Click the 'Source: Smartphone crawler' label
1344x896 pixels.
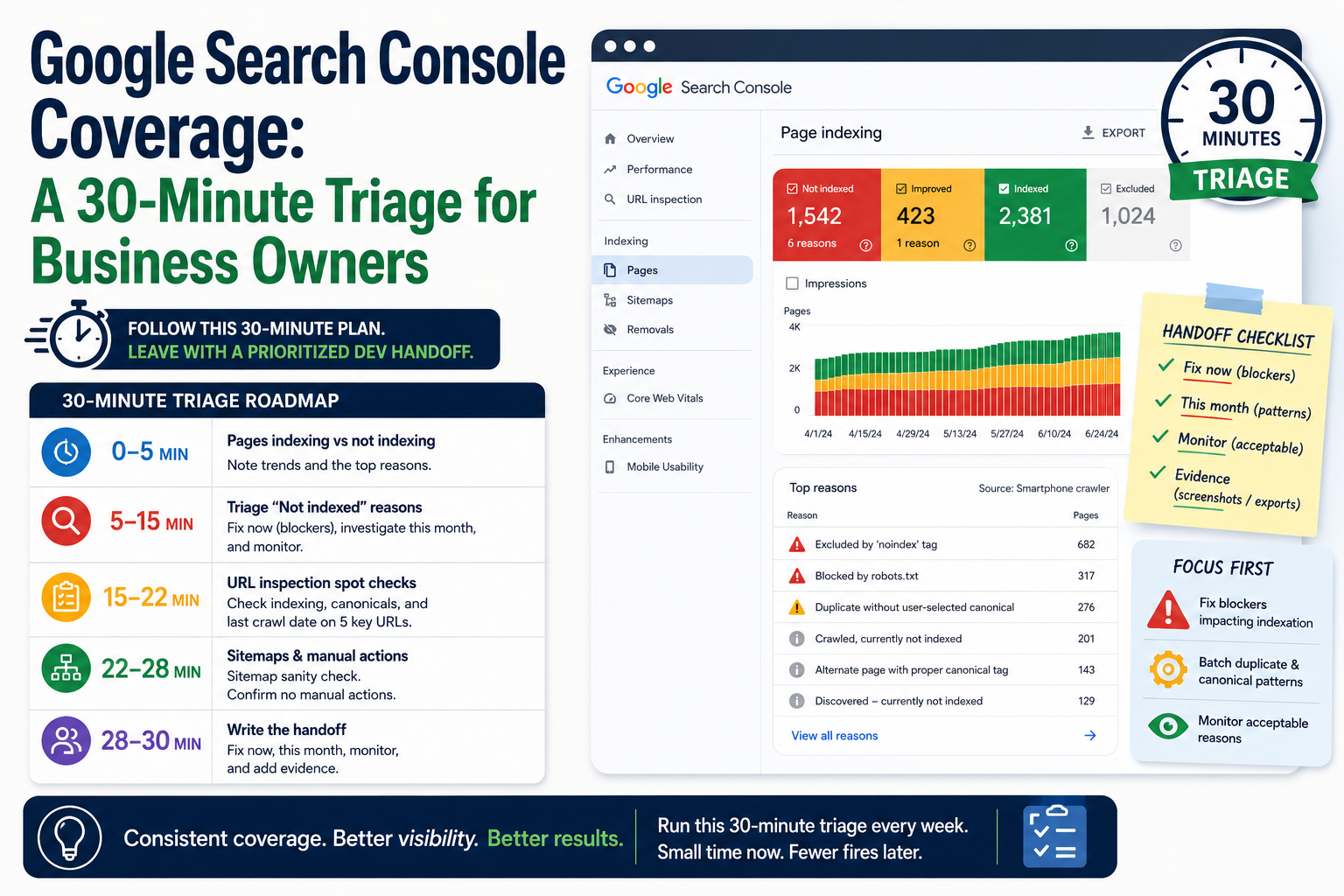[x=1044, y=488]
